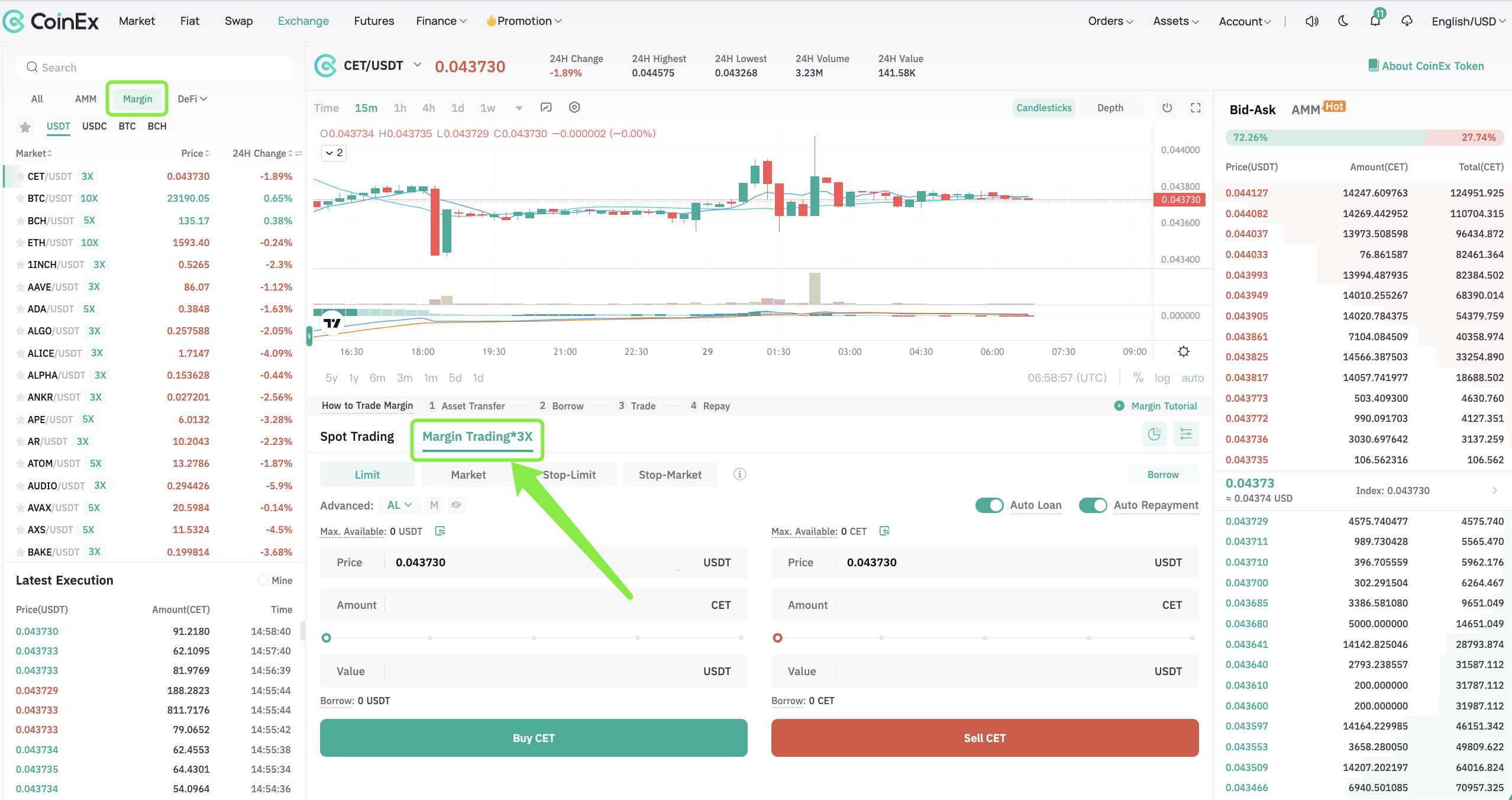Switch to Margin market tab
1512x800 pixels.
137,99
